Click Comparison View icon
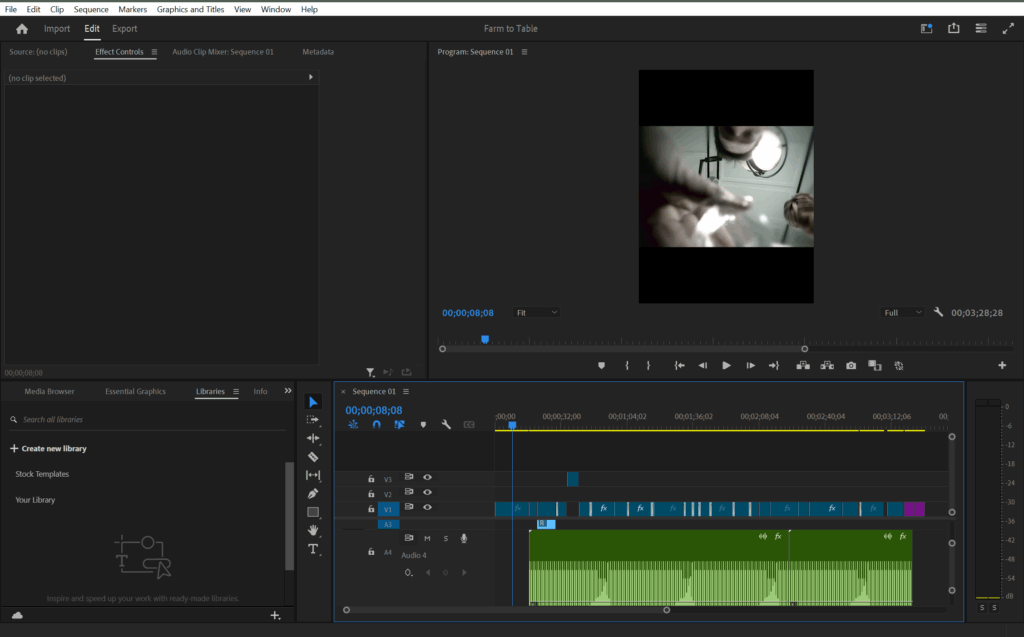The width and height of the screenshot is (1024, 637). coord(874,366)
